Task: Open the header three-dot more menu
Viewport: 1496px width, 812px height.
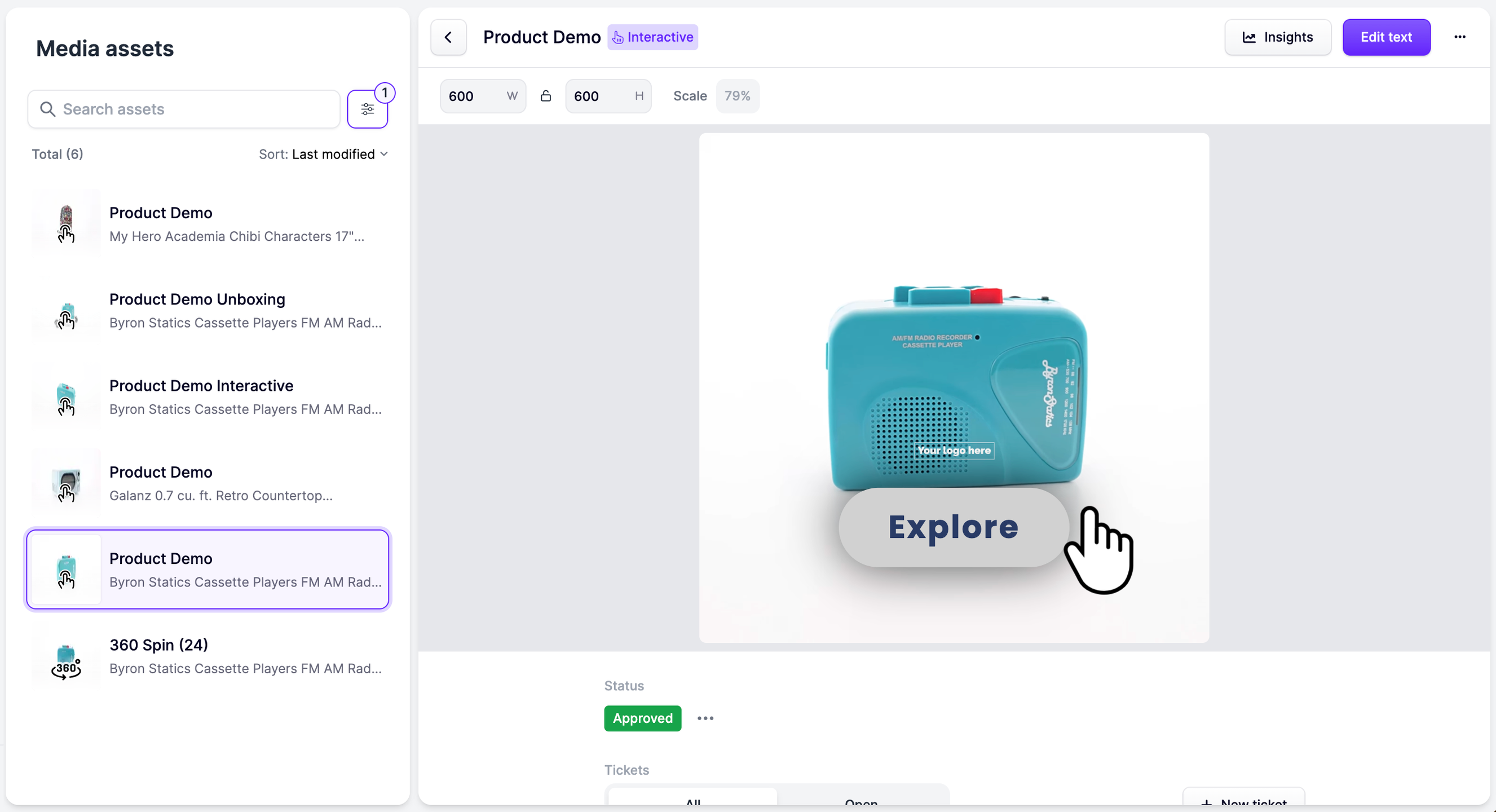Action: pos(1459,37)
